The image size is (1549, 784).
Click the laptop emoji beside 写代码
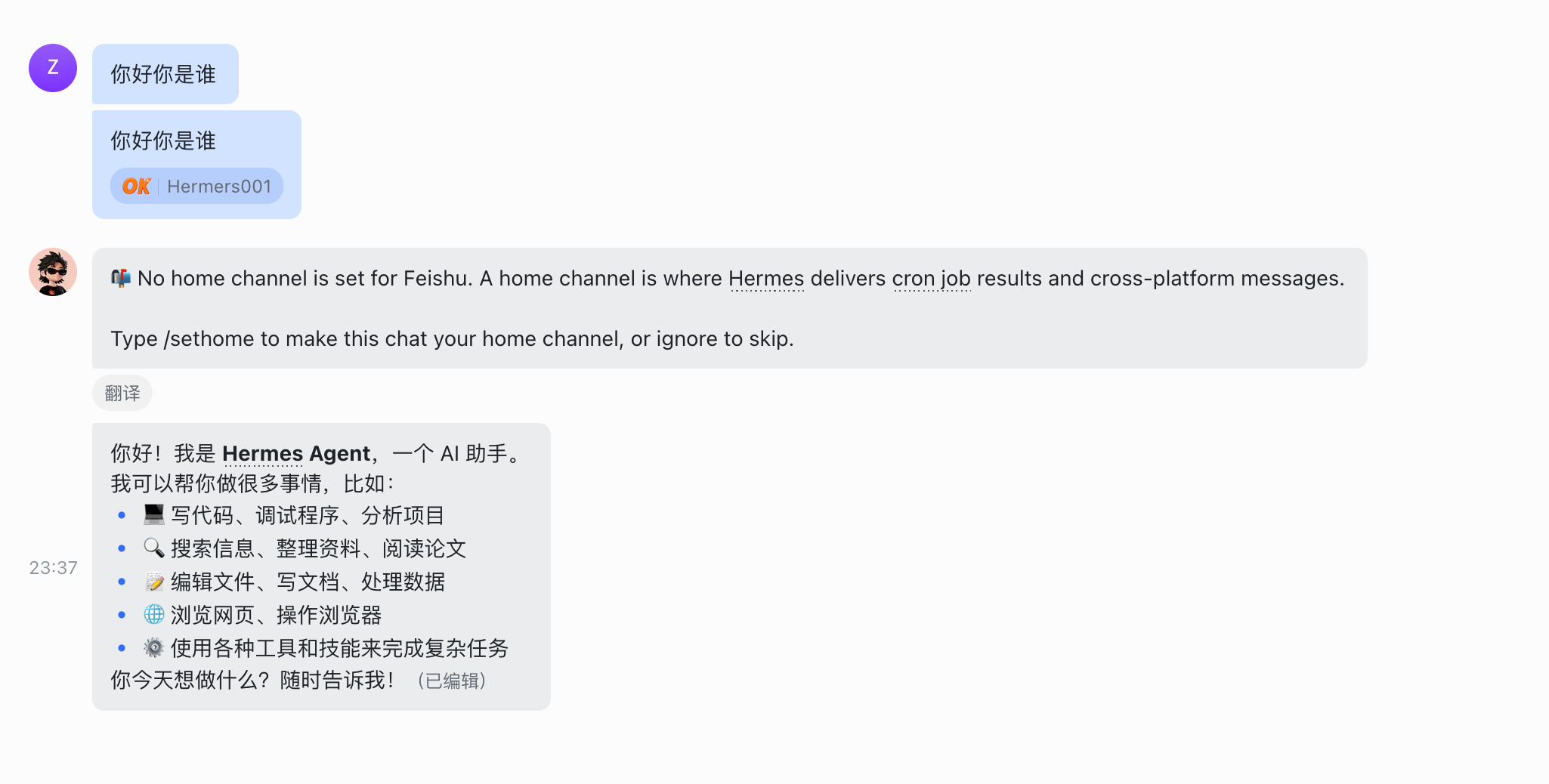[154, 515]
